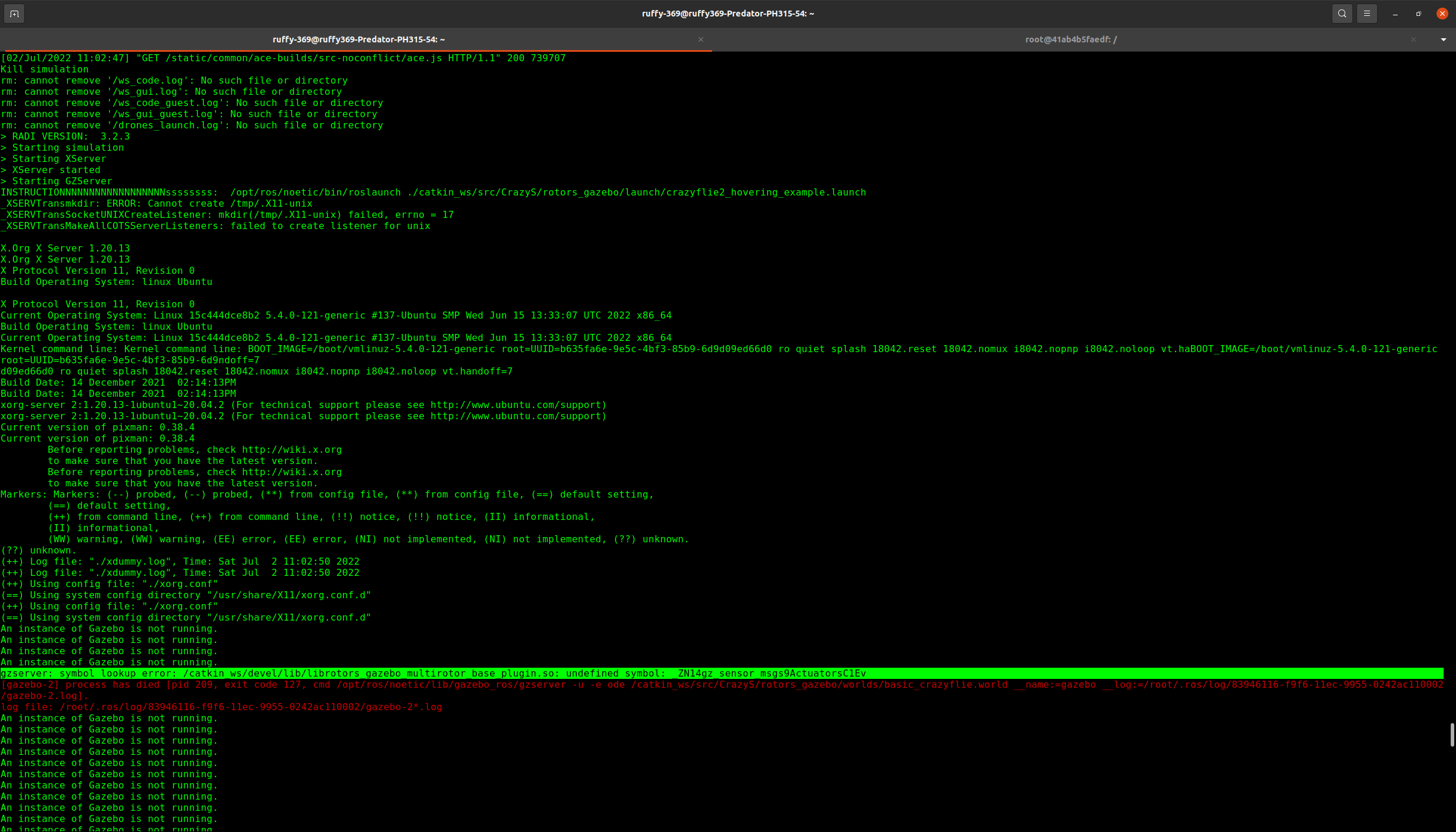Click the 'RADI VERSION: 3.2.3' line
This screenshot has width=1456, height=832.
[65, 136]
